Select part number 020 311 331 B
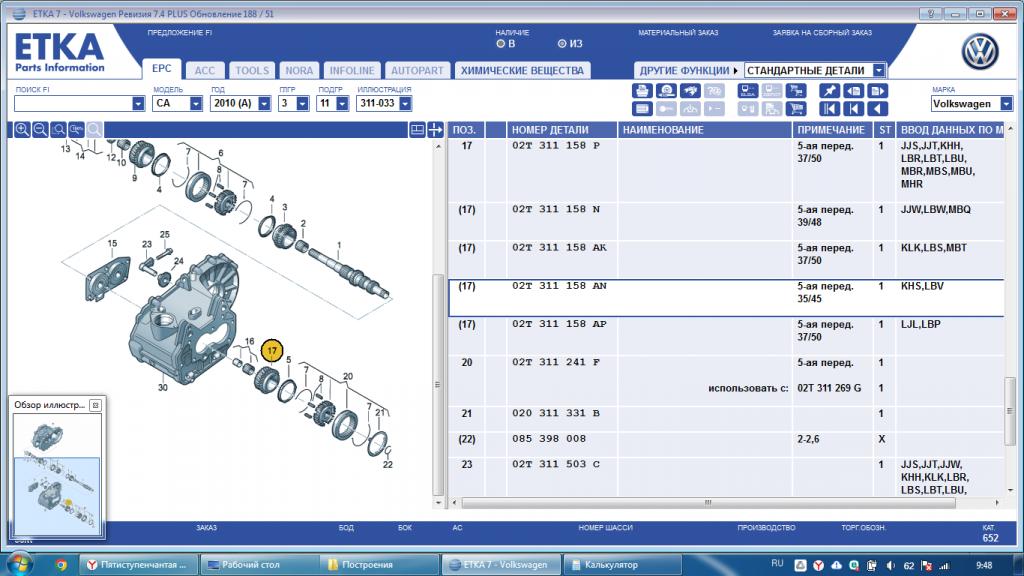Viewport: 1024px width, 576px height. click(556, 413)
